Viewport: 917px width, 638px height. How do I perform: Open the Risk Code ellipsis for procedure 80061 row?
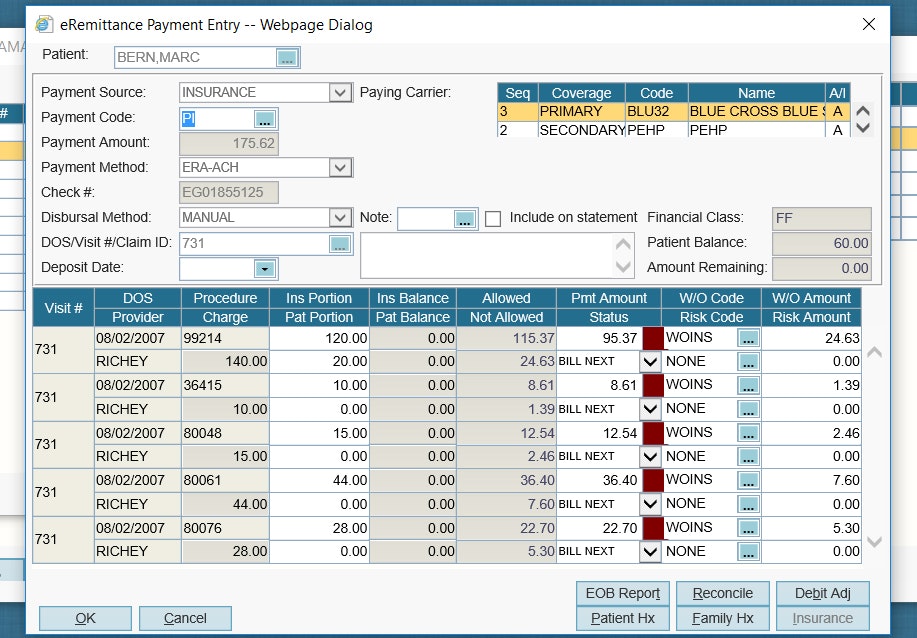click(749, 504)
